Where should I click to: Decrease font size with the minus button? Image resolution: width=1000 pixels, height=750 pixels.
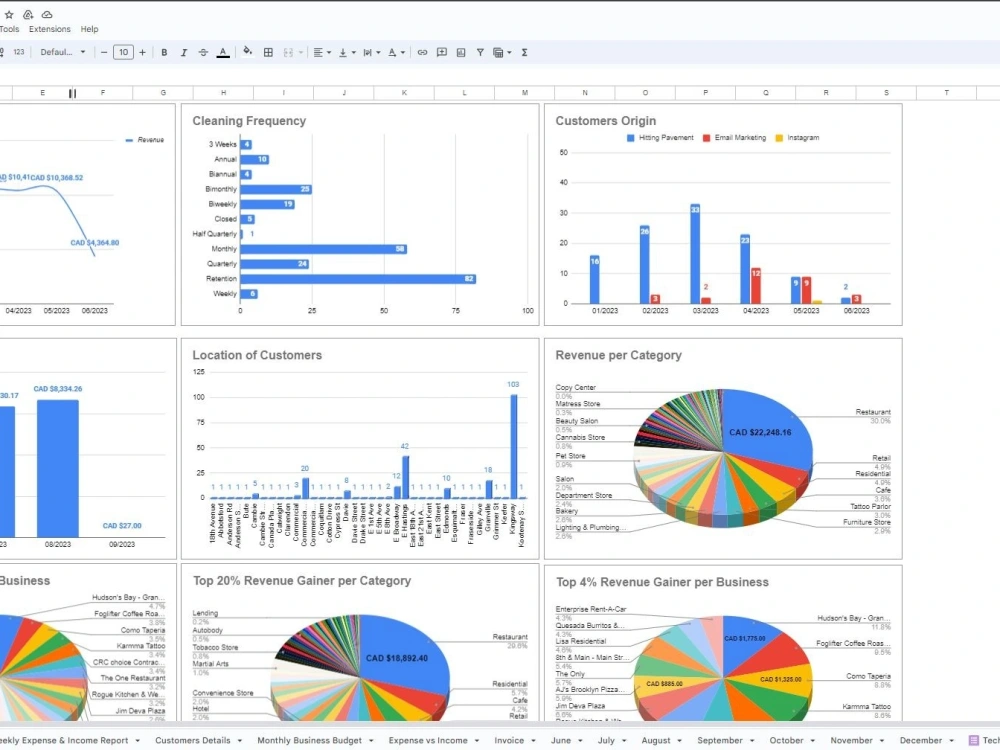(103, 52)
